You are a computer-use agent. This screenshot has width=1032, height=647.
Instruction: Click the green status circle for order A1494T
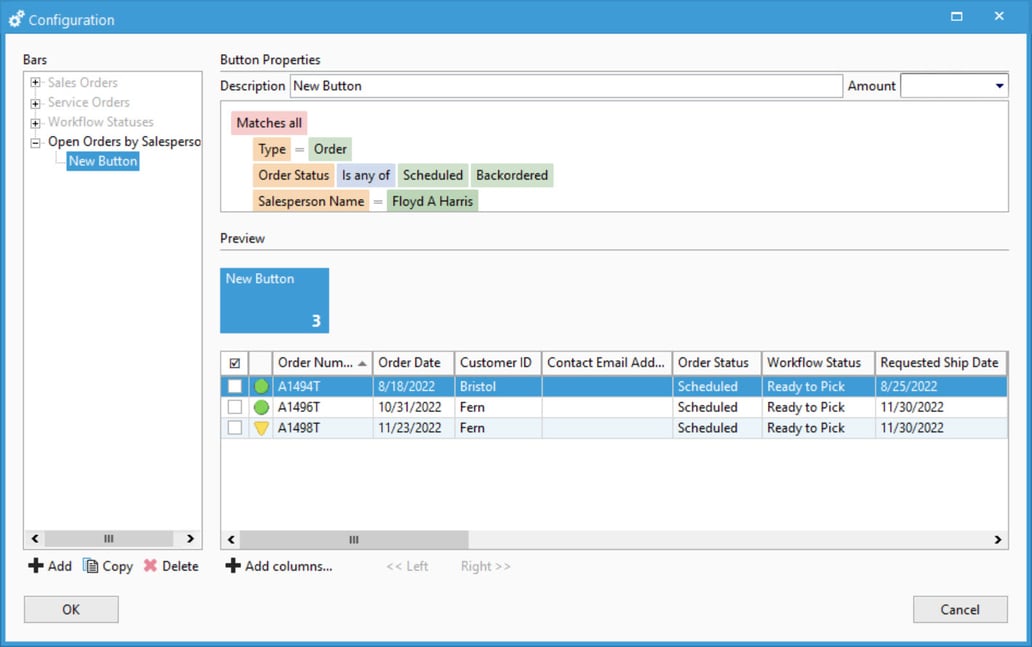tap(259, 386)
